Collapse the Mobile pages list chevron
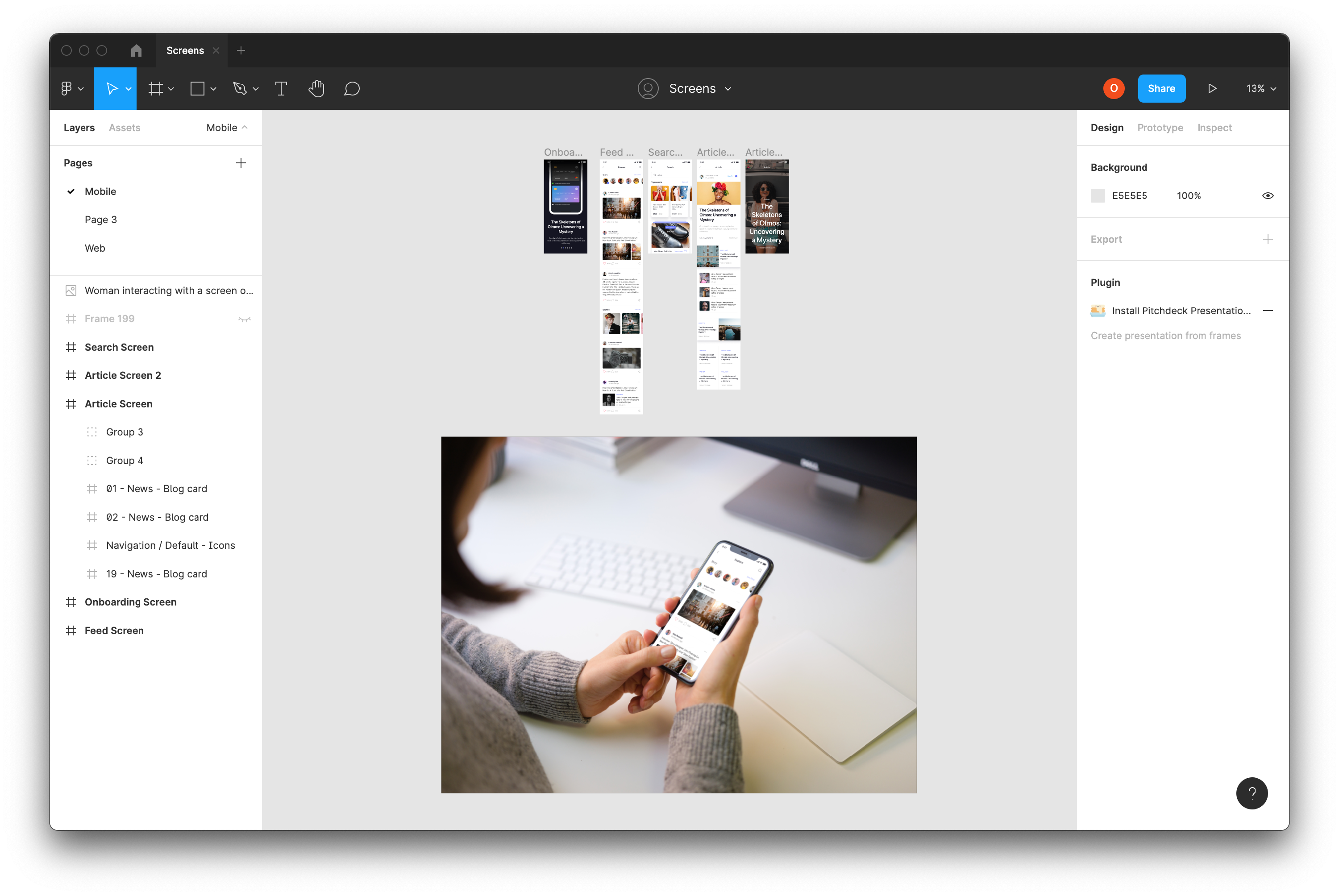This screenshot has width=1339, height=896. pos(245,128)
